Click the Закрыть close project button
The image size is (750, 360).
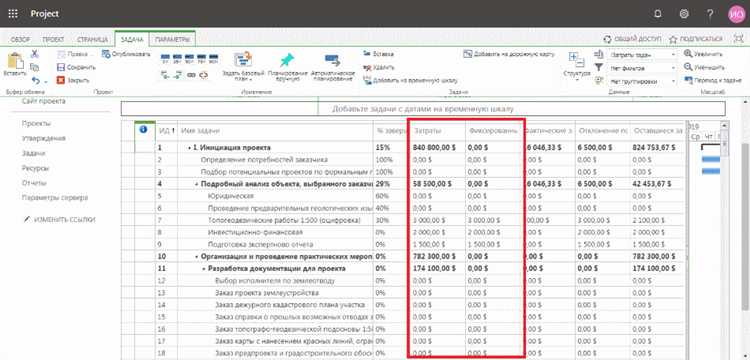pyautogui.click(x=73, y=80)
